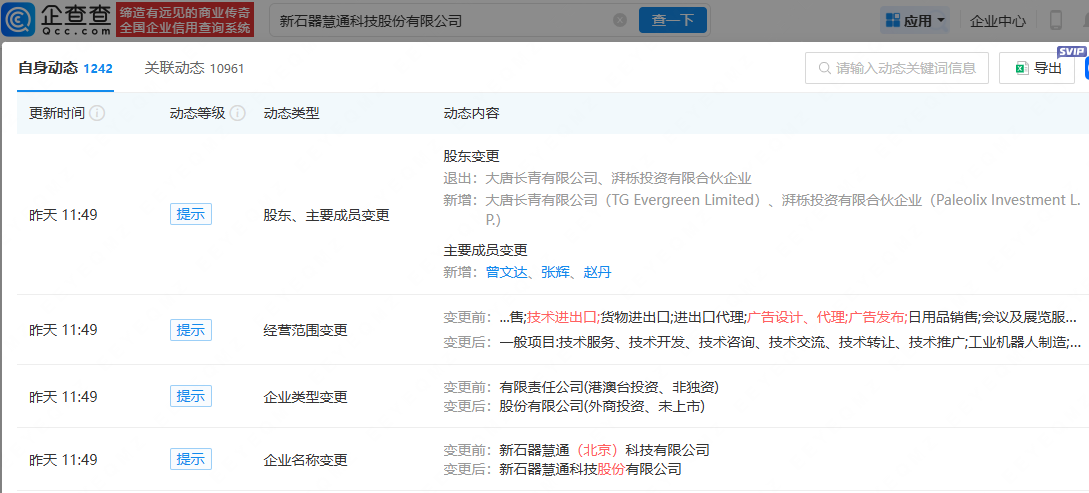Click the 变更后 business scope text line
1089x493 pixels.
[763, 342]
